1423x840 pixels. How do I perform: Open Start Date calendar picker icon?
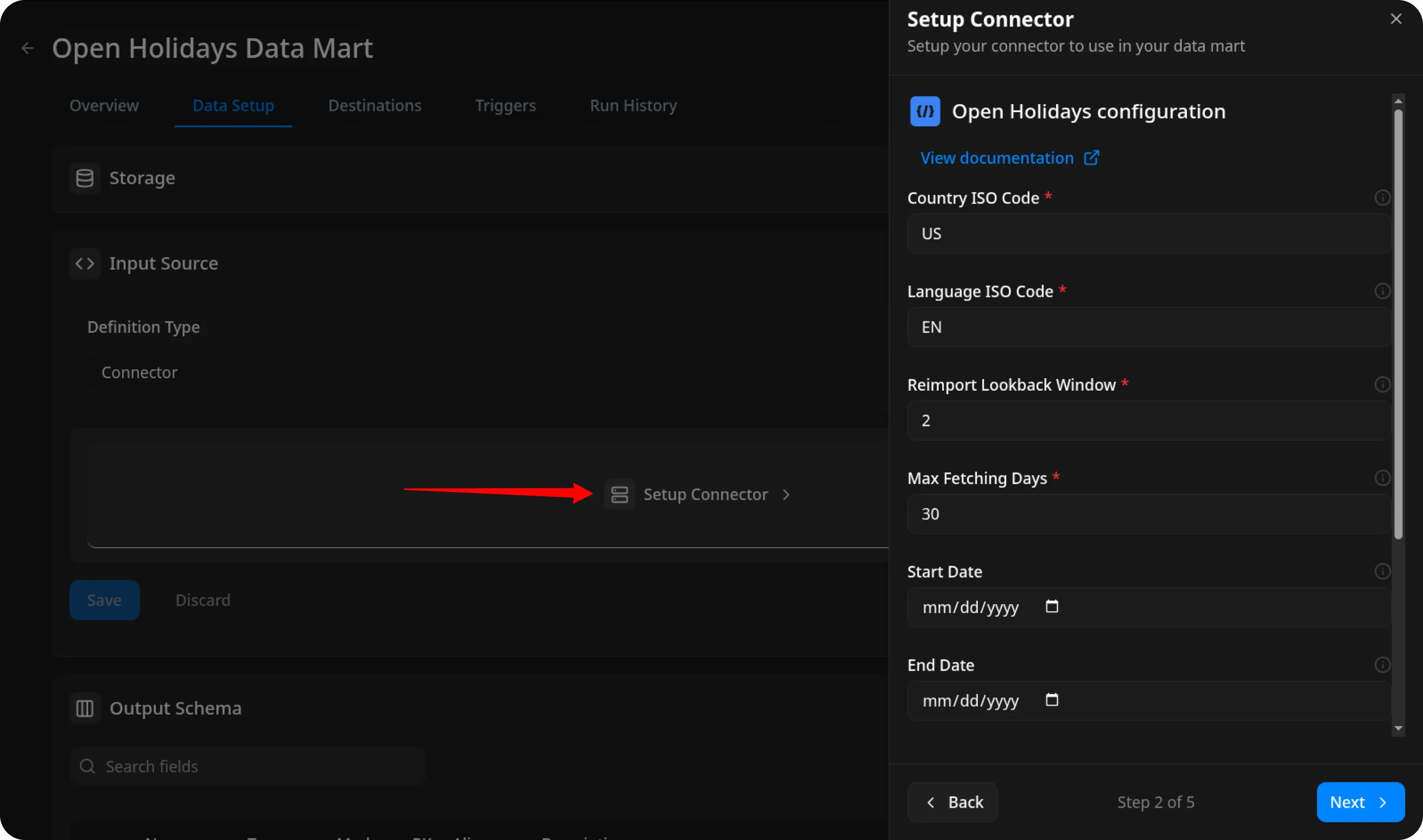tap(1052, 606)
